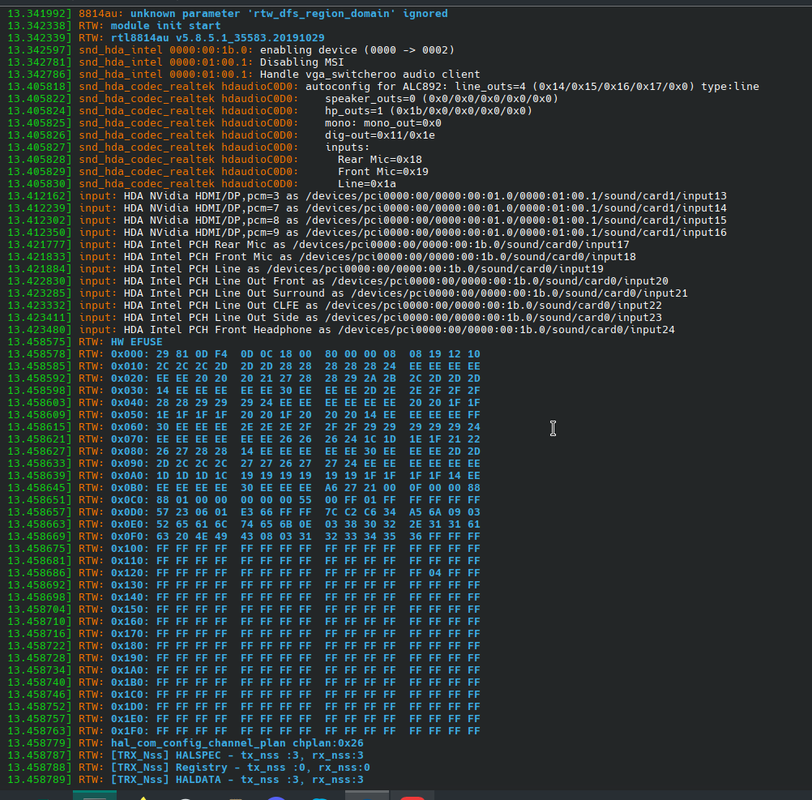Click the EFUSE row labeled 0x0E0:
Image resolution: width=812 pixels, height=800 pixels.
[x=244, y=525]
